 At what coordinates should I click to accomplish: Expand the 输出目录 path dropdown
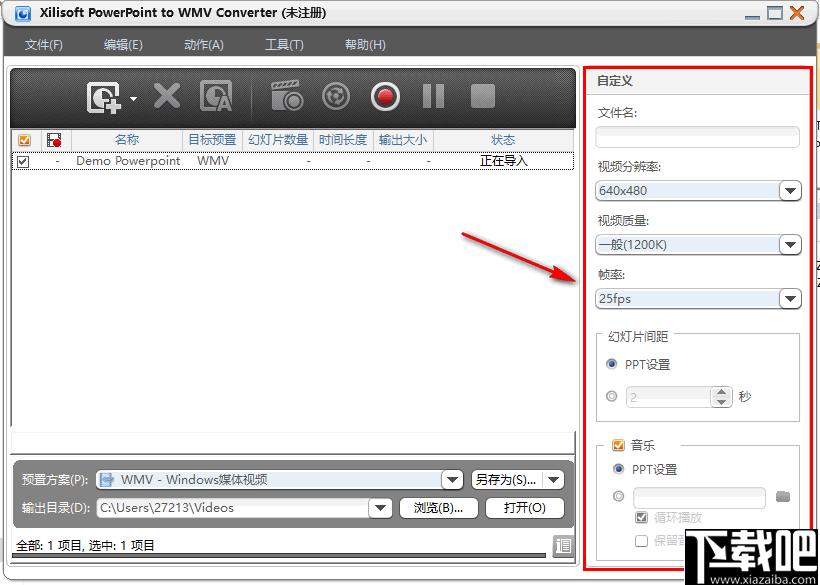point(381,508)
